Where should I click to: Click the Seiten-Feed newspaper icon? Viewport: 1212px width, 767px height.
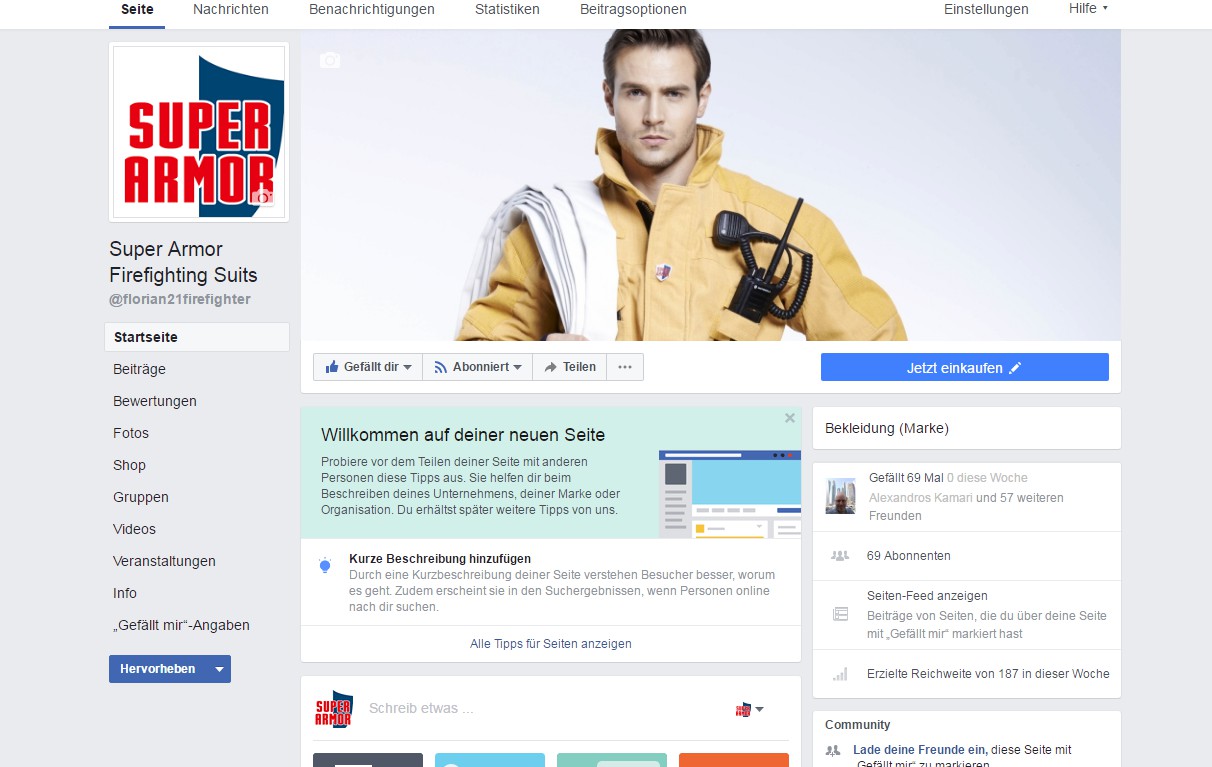point(840,614)
